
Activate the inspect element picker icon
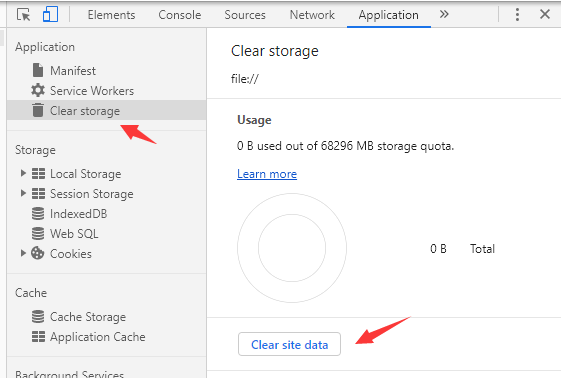(24, 15)
